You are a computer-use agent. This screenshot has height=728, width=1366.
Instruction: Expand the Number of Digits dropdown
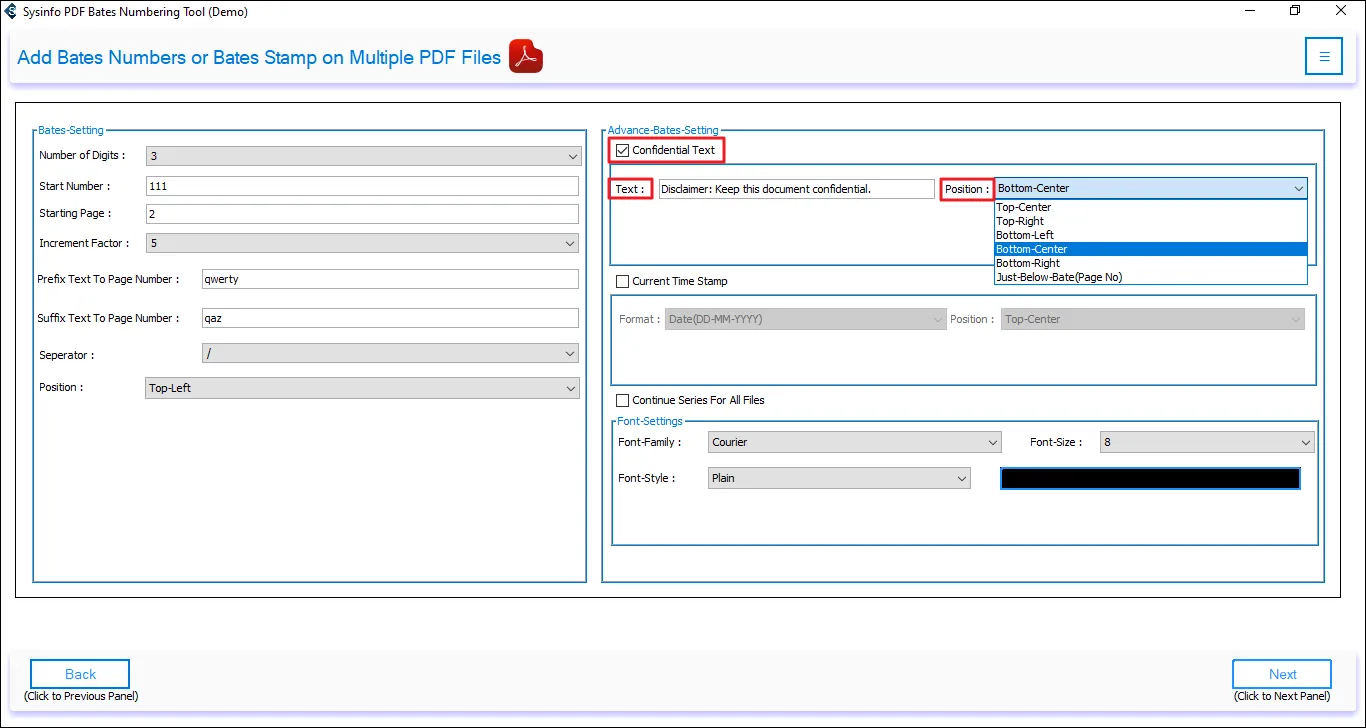tap(363, 156)
